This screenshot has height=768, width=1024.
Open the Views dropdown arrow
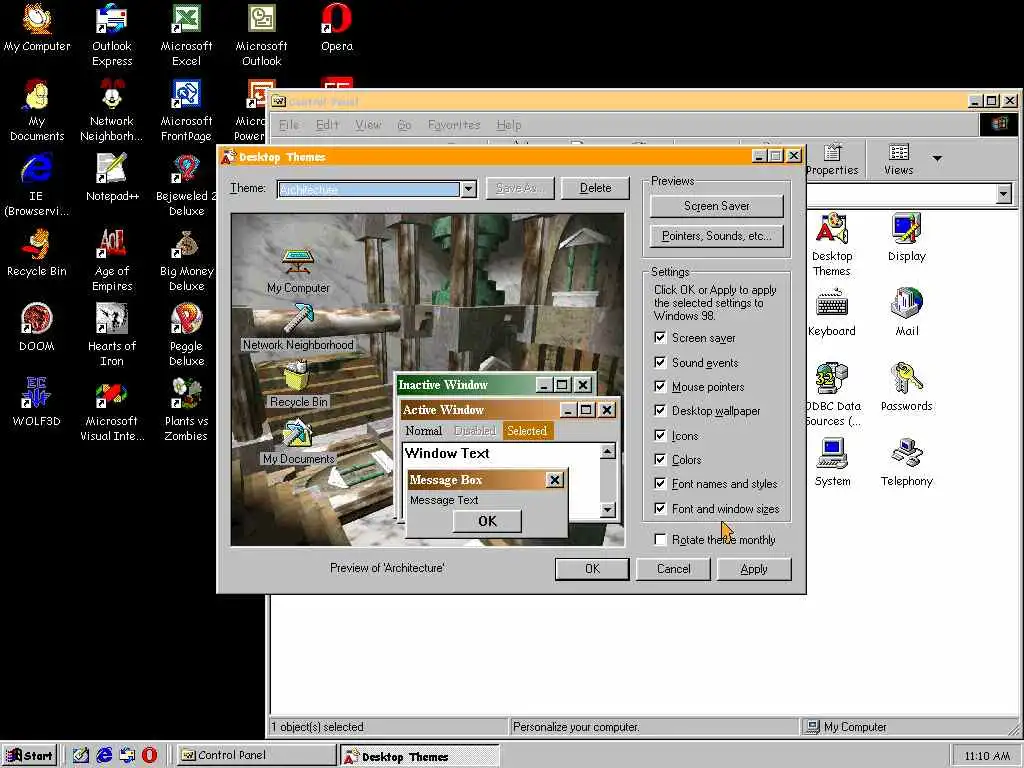coord(937,158)
